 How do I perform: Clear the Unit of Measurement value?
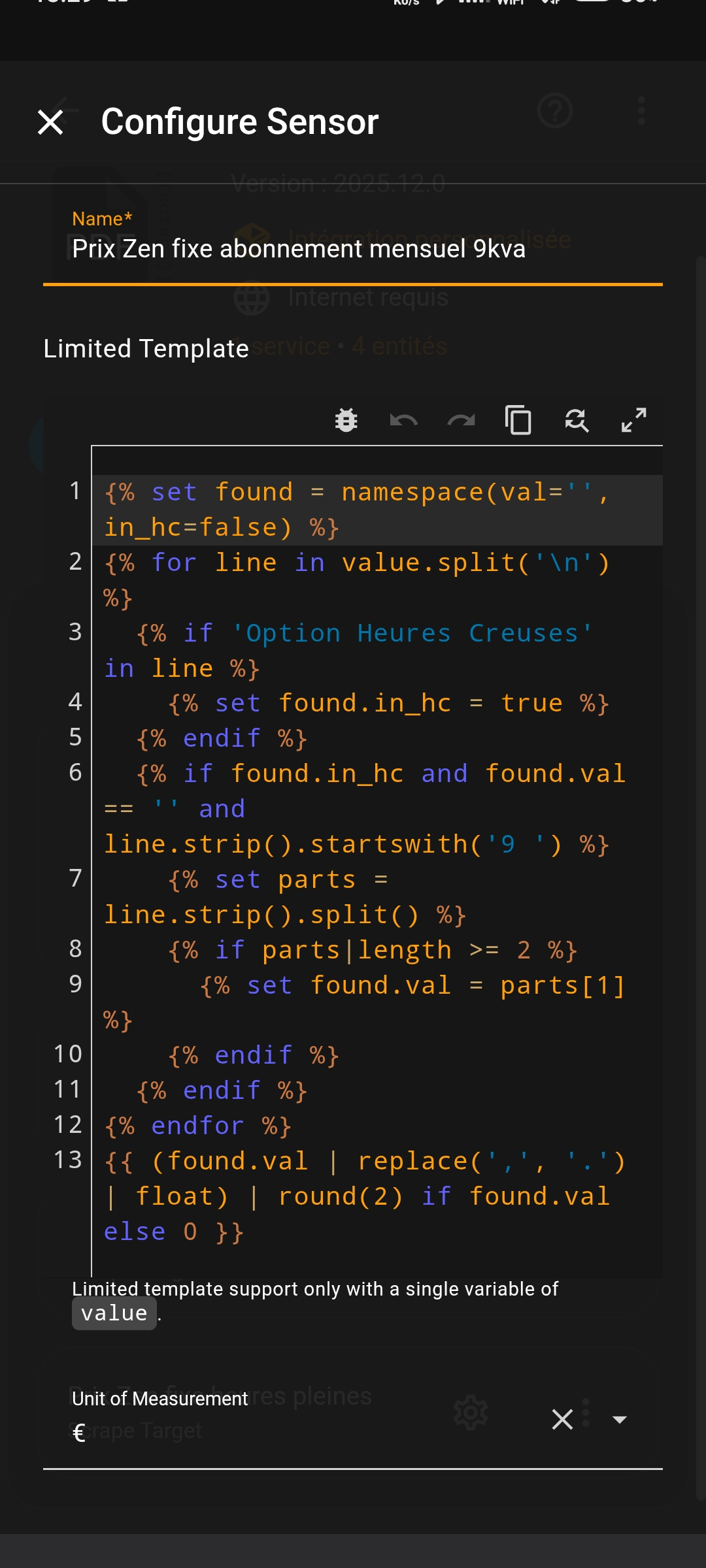click(562, 1419)
